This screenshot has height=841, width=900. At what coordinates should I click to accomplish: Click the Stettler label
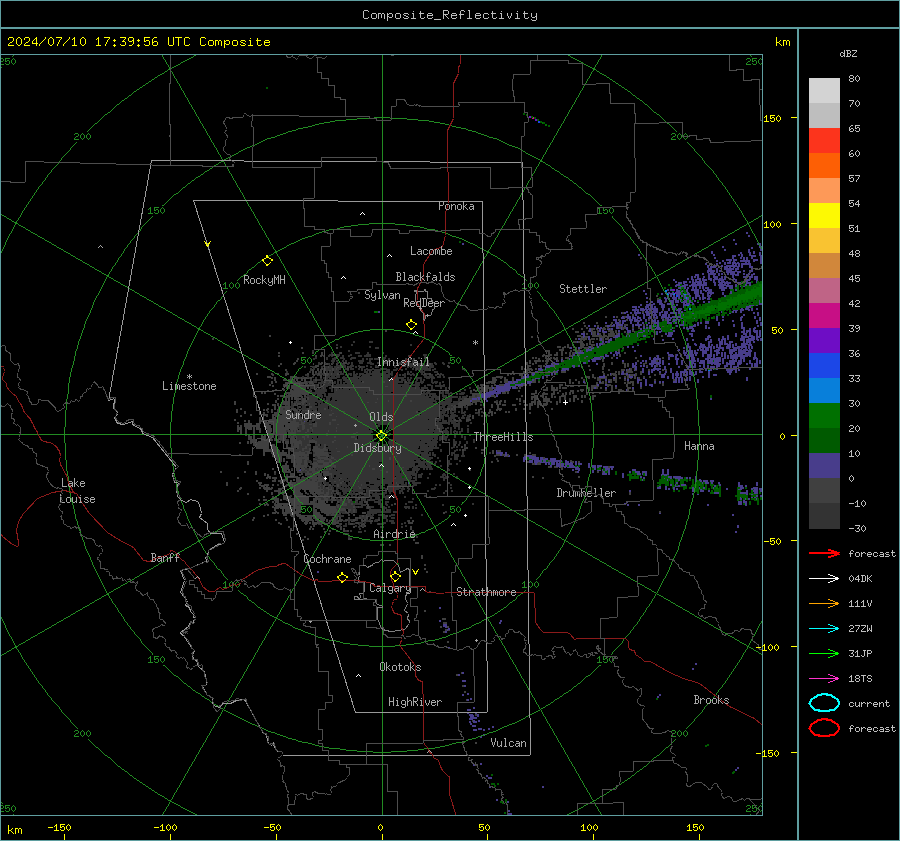(x=583, y=289)
